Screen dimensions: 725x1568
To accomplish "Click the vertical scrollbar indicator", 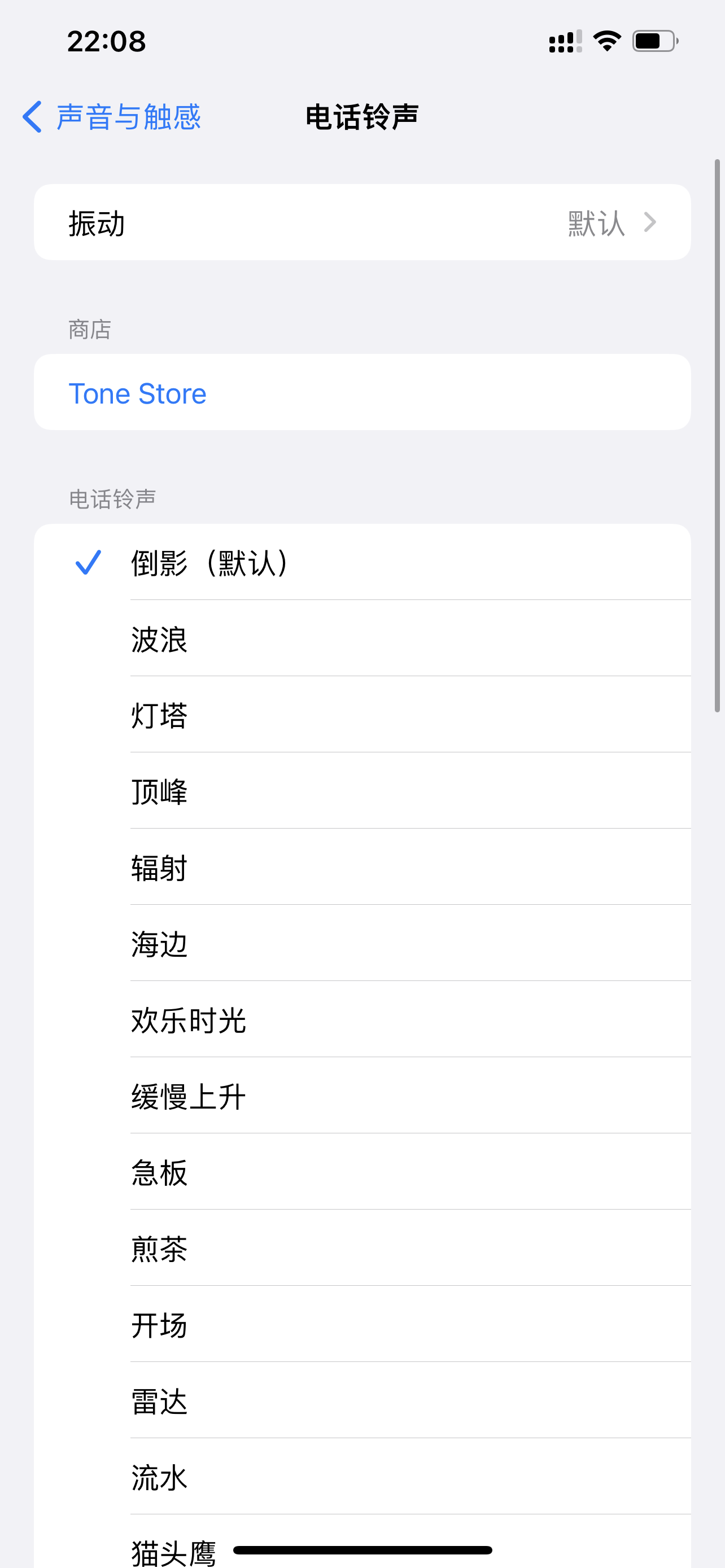I will pos(717,435).
